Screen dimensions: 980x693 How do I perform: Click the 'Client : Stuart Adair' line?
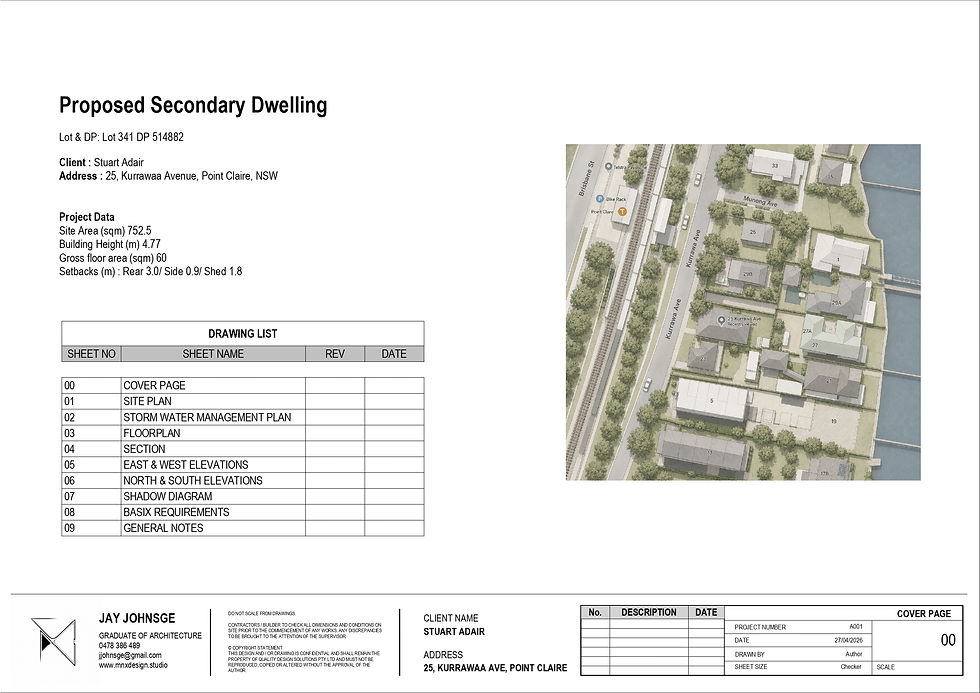[101, 162]
